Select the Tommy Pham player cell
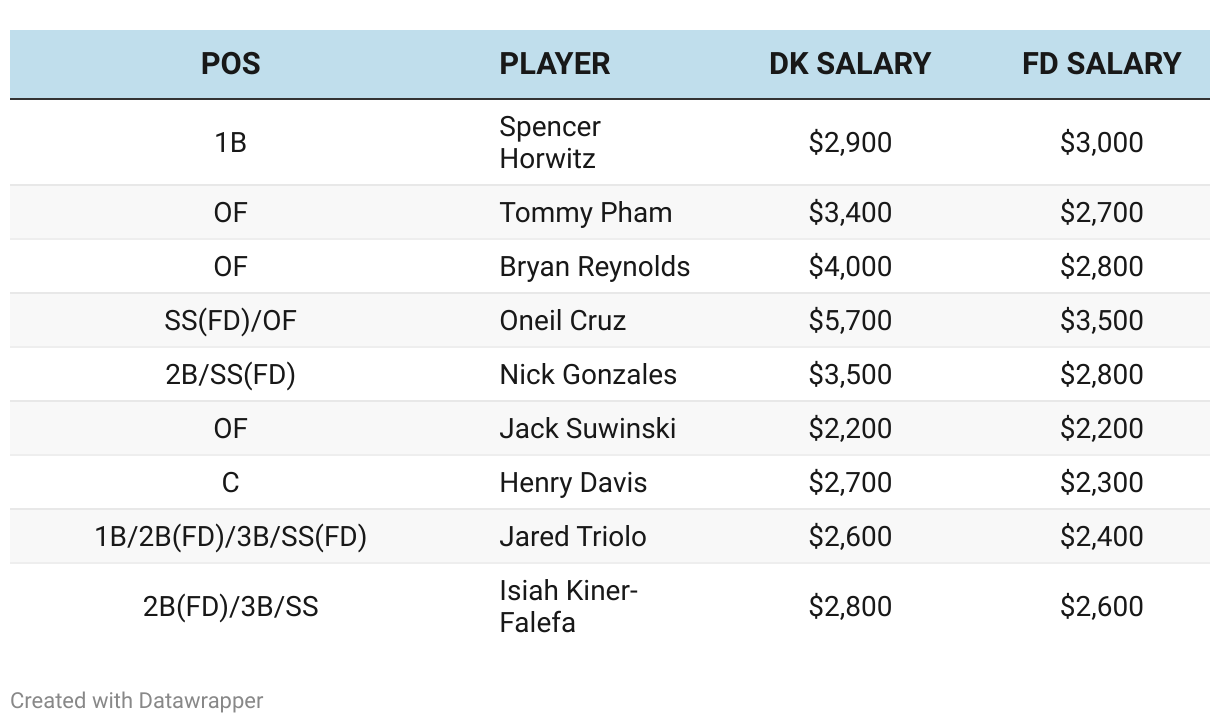 tap(586, 213)
